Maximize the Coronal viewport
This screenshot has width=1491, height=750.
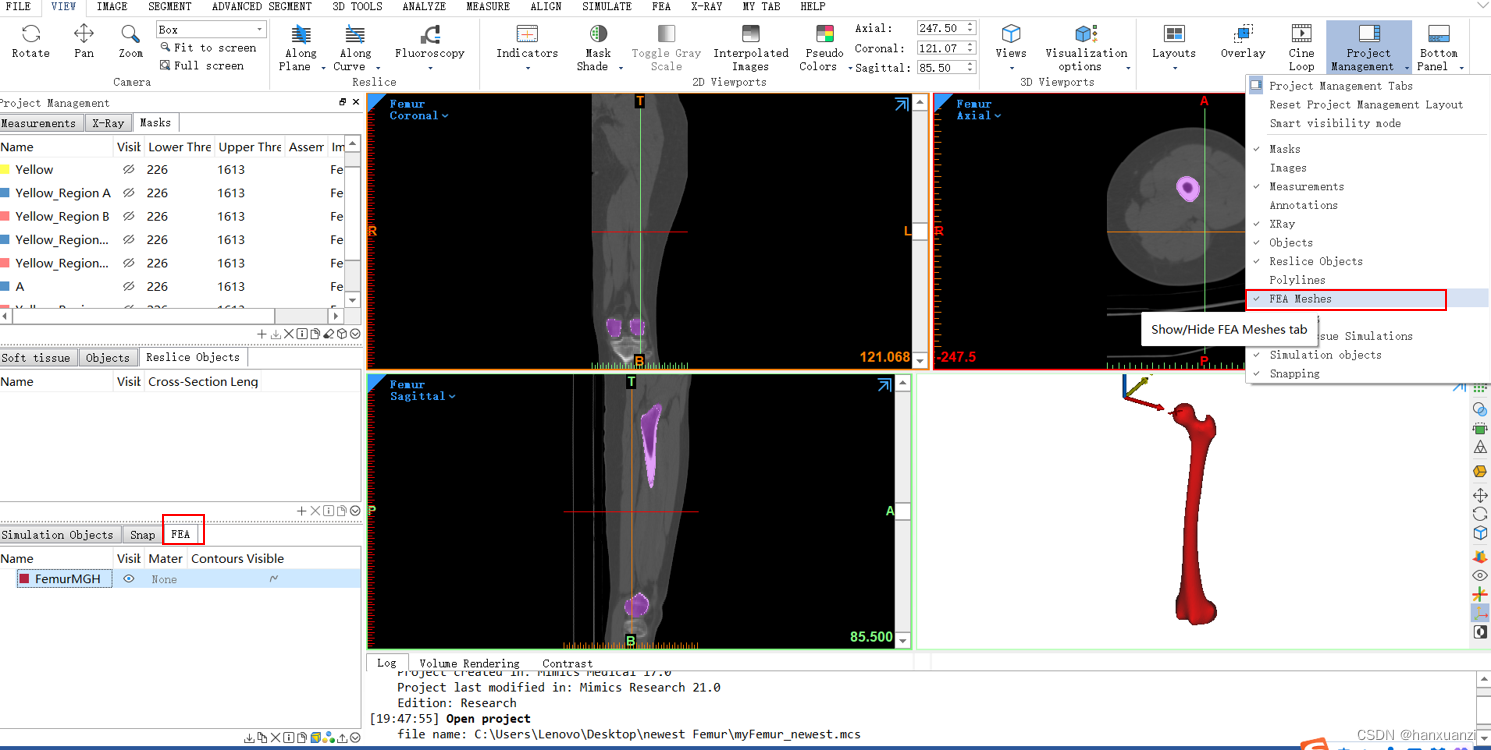click(902, 104)
